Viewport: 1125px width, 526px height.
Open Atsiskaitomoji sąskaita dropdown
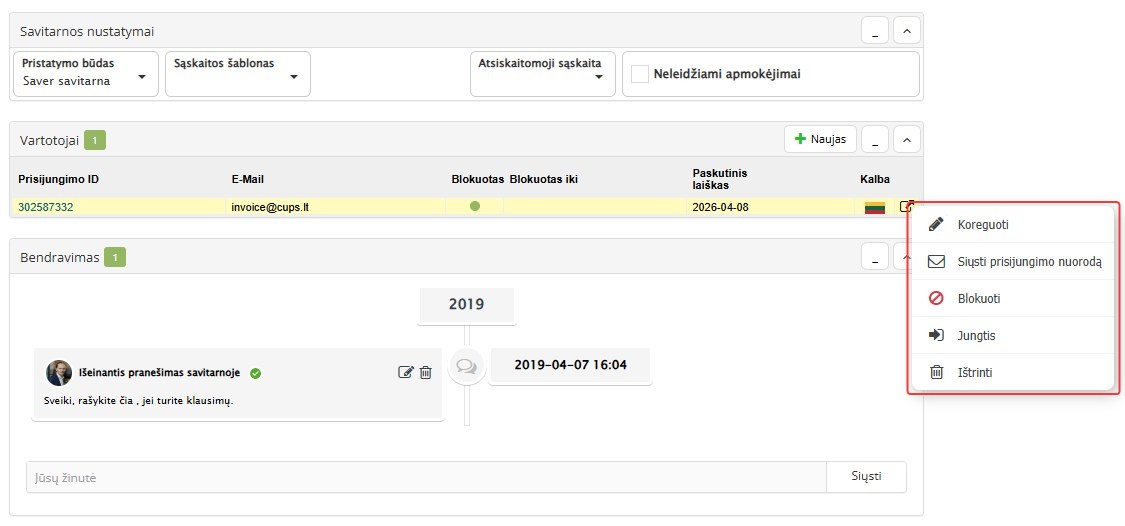[x=542, y=74]
